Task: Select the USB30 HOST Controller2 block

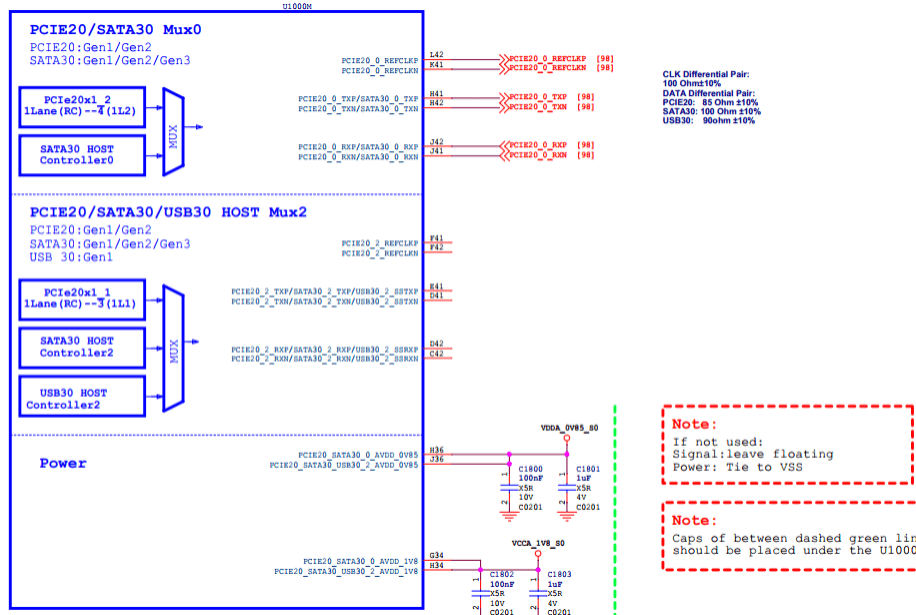Action: 82,397
